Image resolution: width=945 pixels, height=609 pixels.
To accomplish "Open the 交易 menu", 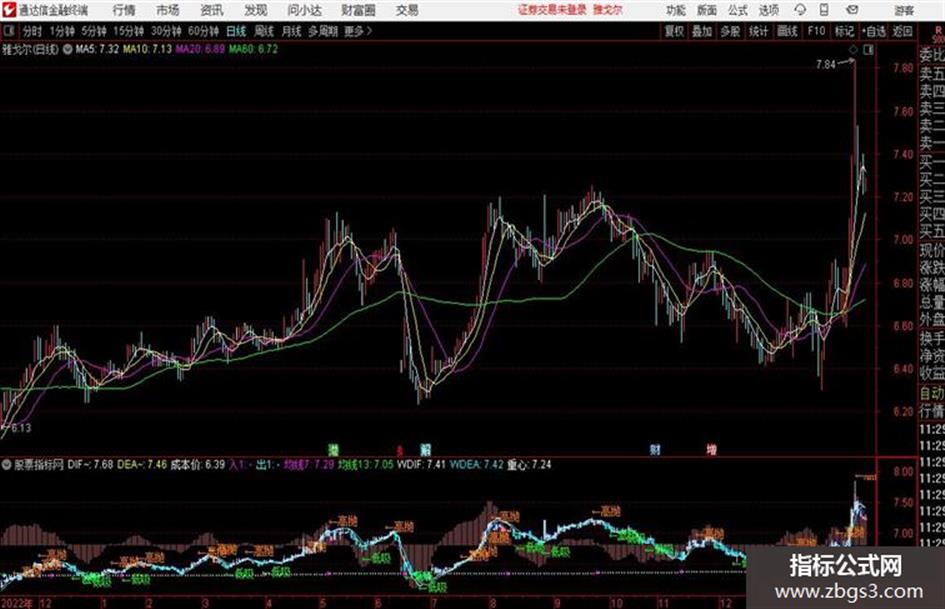I will click(407, 10).
